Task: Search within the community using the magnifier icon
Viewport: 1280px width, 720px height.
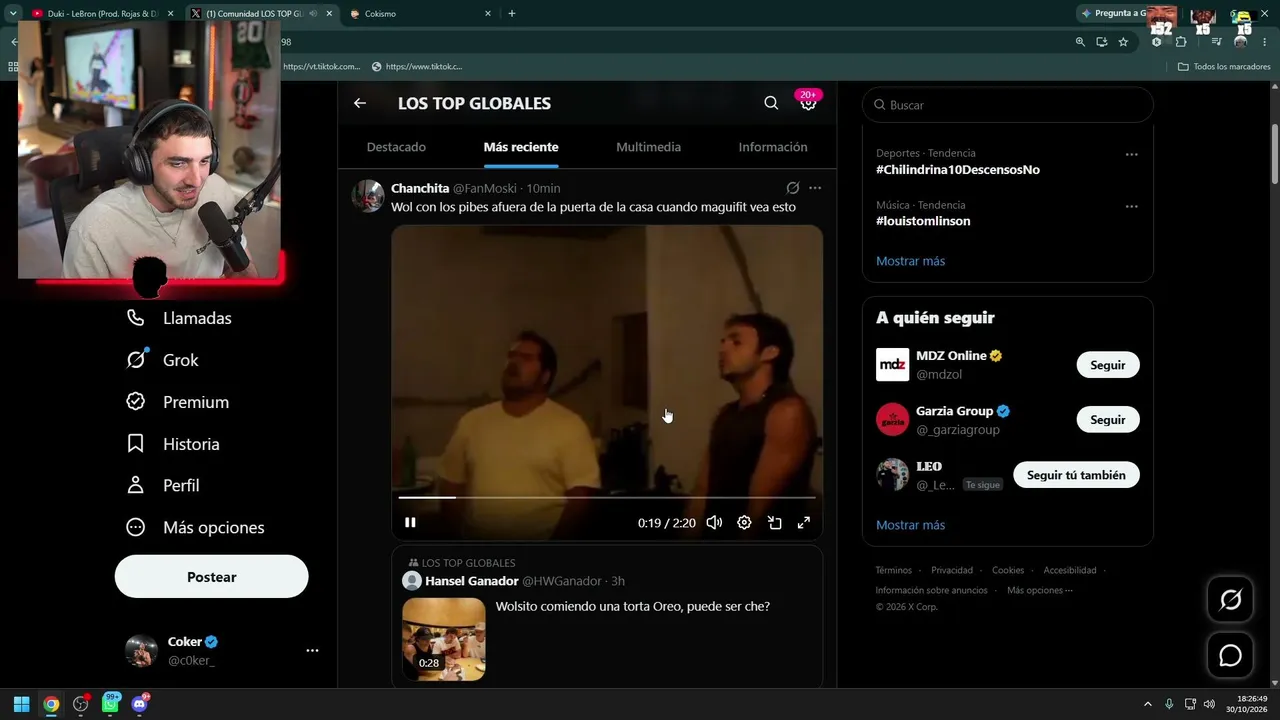Action: 771,103
